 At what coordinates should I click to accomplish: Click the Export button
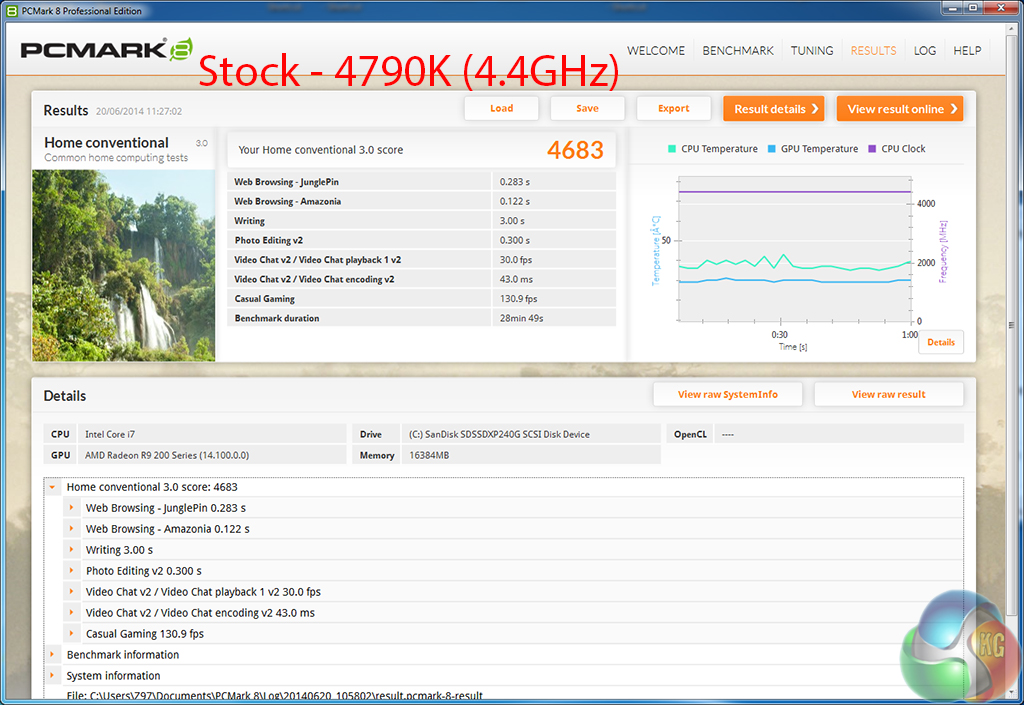point(673,109)
